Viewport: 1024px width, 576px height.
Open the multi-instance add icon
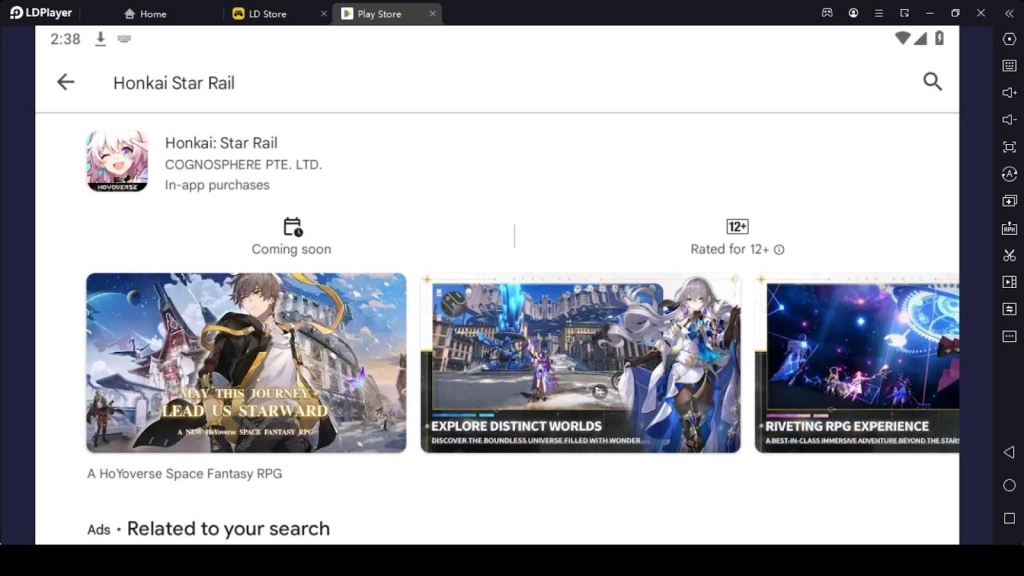pyautogui.click(x=1009, y=201)
